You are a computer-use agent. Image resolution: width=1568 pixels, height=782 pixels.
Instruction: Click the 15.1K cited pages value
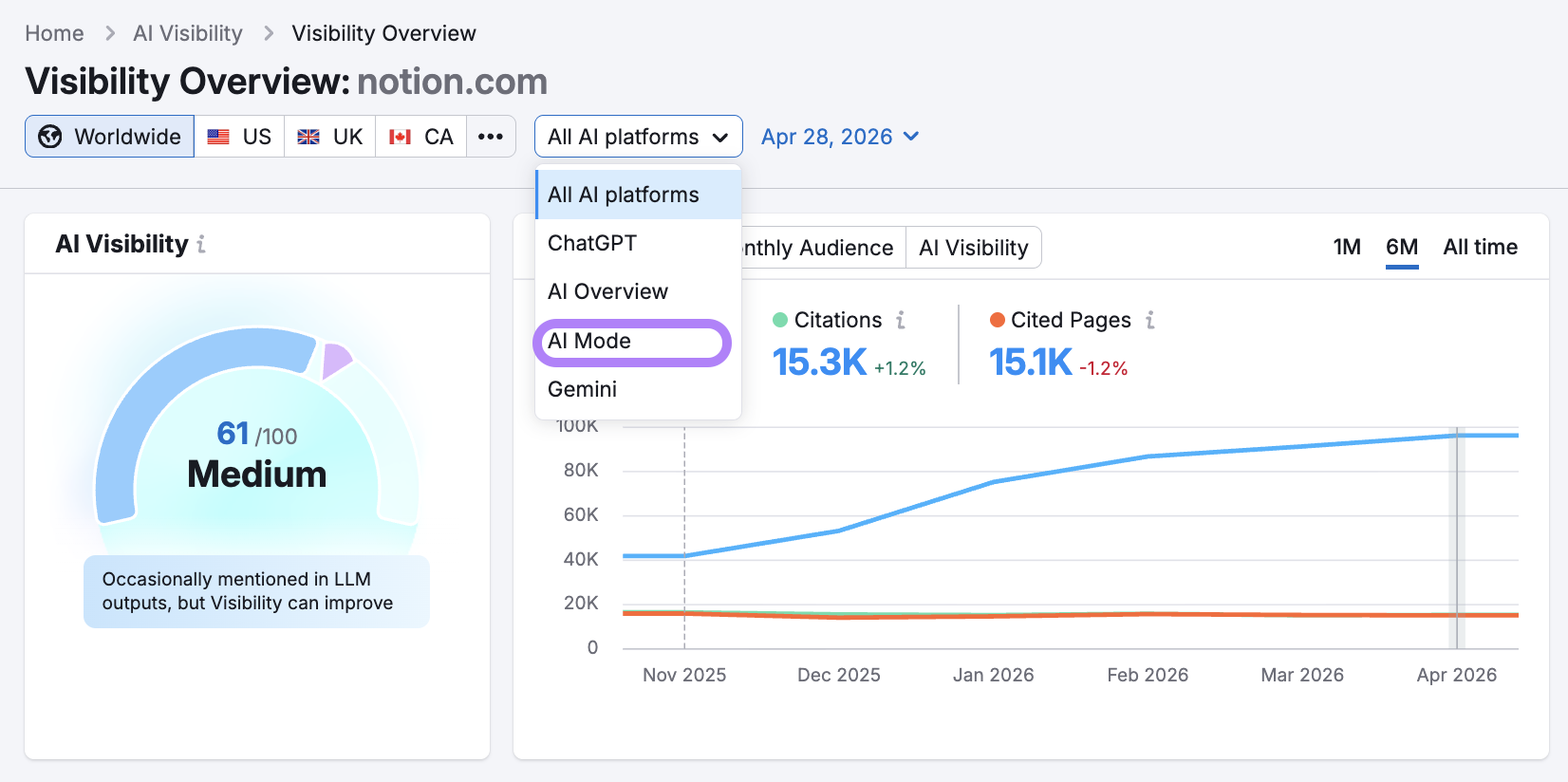tap(1031, 363)
